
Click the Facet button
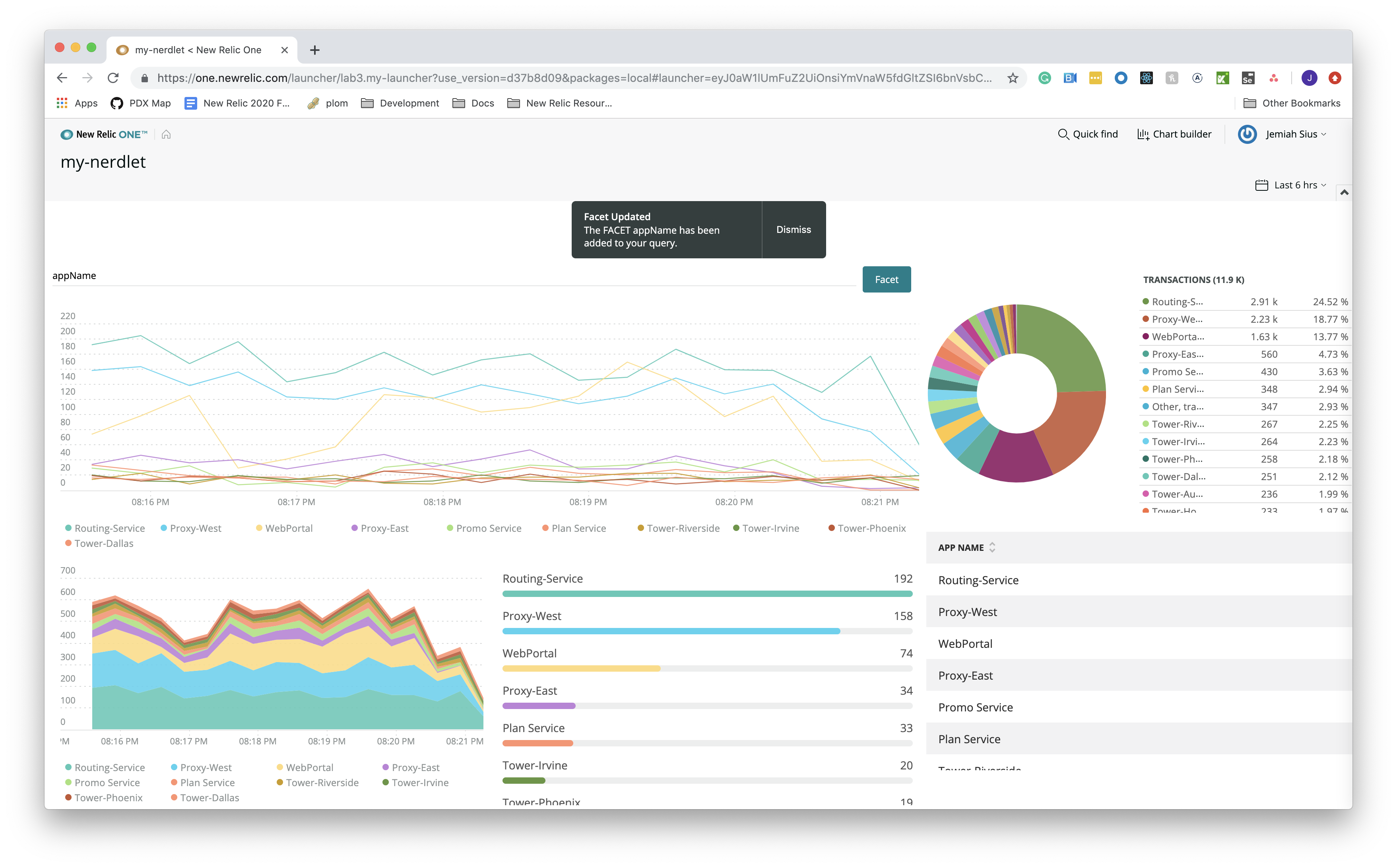[886, 279]
